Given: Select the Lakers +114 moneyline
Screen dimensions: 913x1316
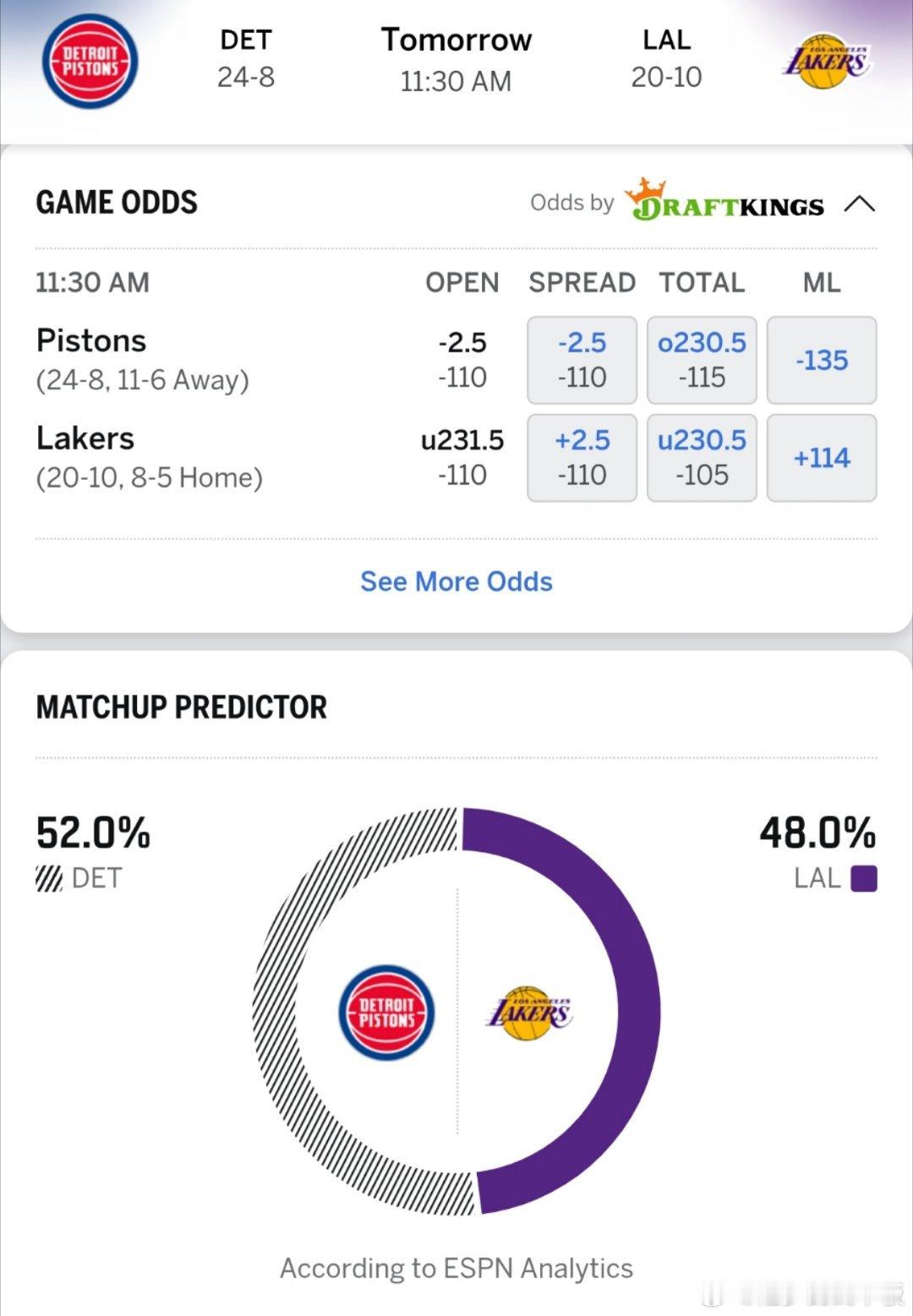Looking at the screenshot, I should (x=822, y=457).
